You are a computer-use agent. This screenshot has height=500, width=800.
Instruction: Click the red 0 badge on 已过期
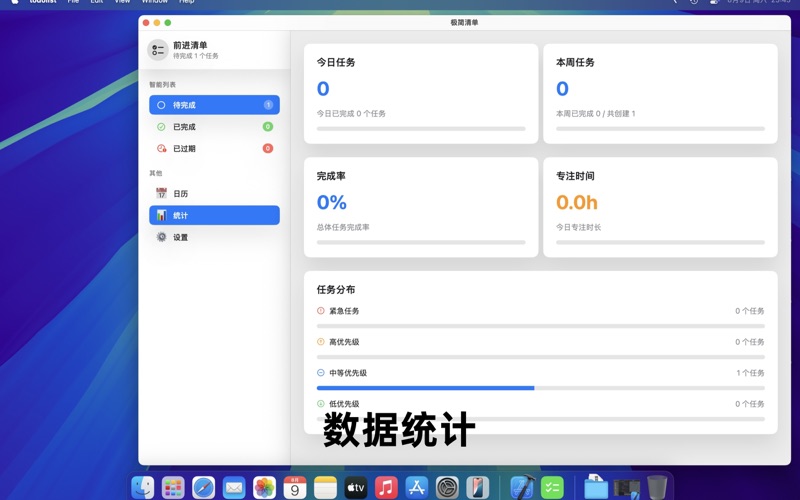coord(268,148)
